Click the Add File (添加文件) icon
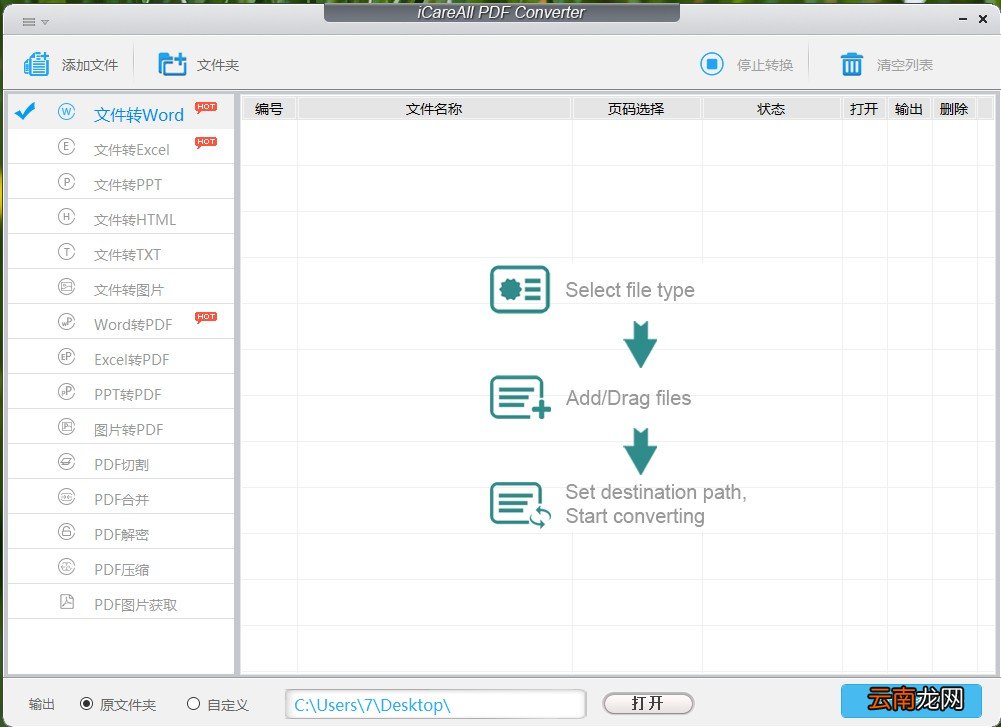The height and width of the screenshot is (727, 1001). (36, 64)
